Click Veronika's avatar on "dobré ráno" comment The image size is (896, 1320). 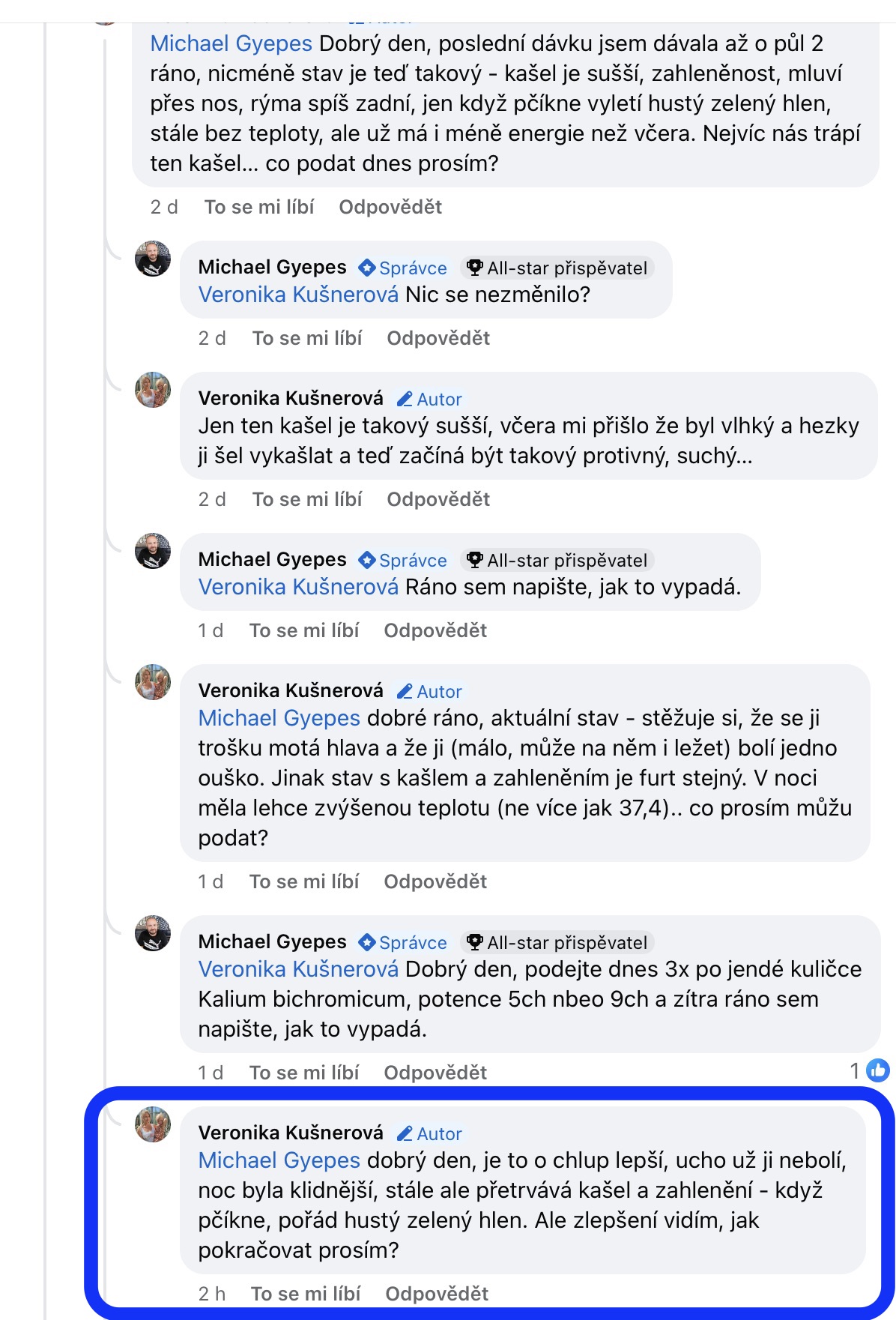153,683
